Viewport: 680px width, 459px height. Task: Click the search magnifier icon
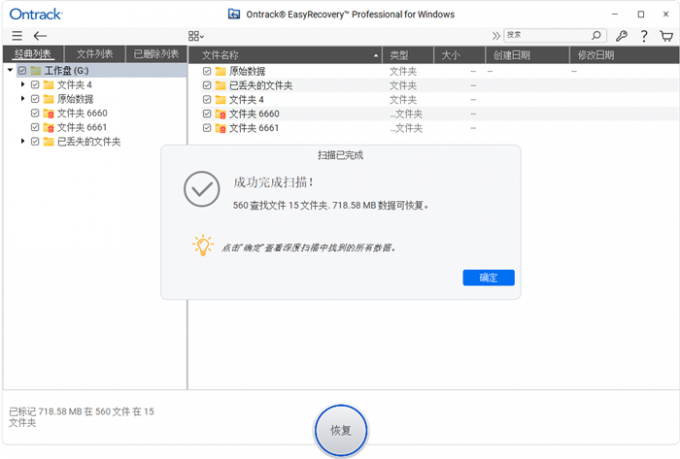point(596,35)
